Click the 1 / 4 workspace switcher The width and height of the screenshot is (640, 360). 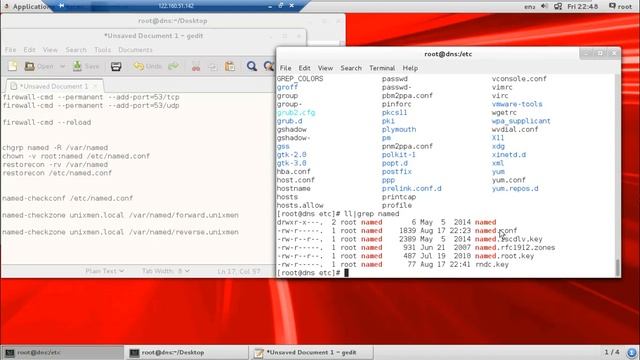(612, 352)
